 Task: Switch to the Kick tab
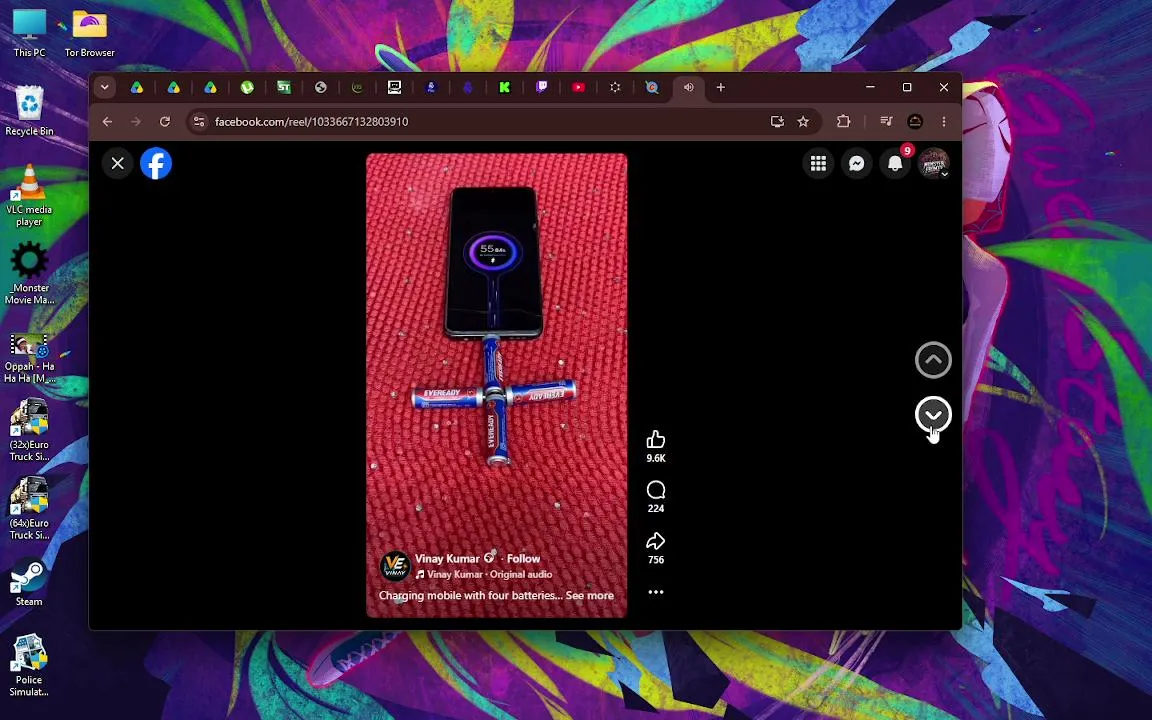tap(505, 87)
